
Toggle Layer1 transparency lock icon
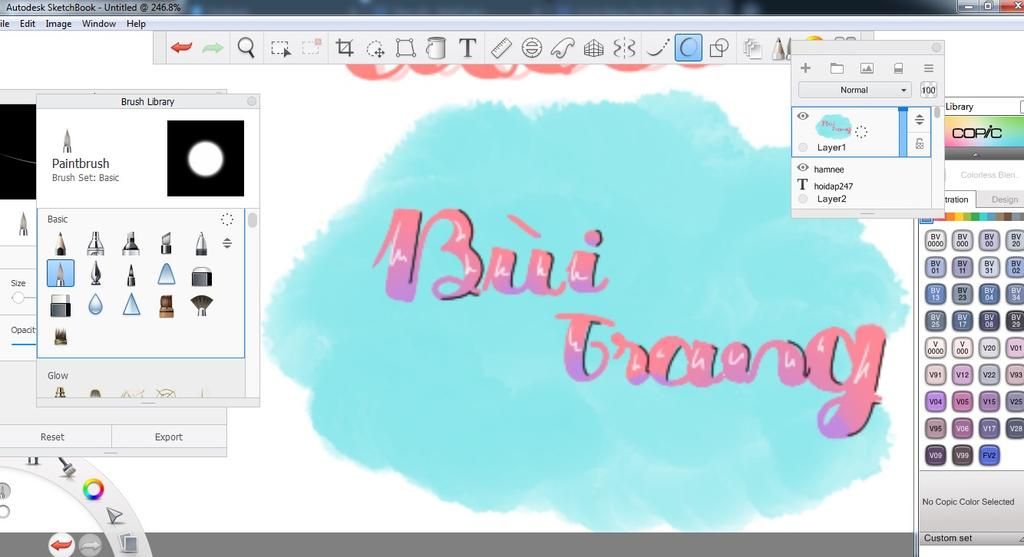919,144
